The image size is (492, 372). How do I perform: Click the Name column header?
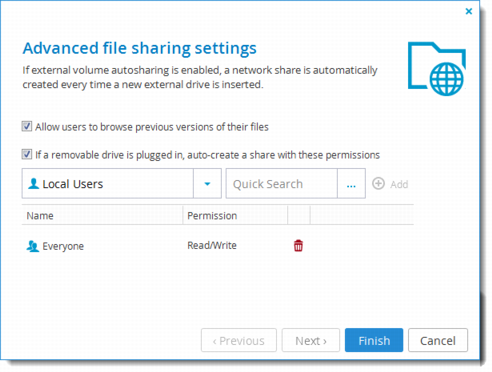pos(102,216)
